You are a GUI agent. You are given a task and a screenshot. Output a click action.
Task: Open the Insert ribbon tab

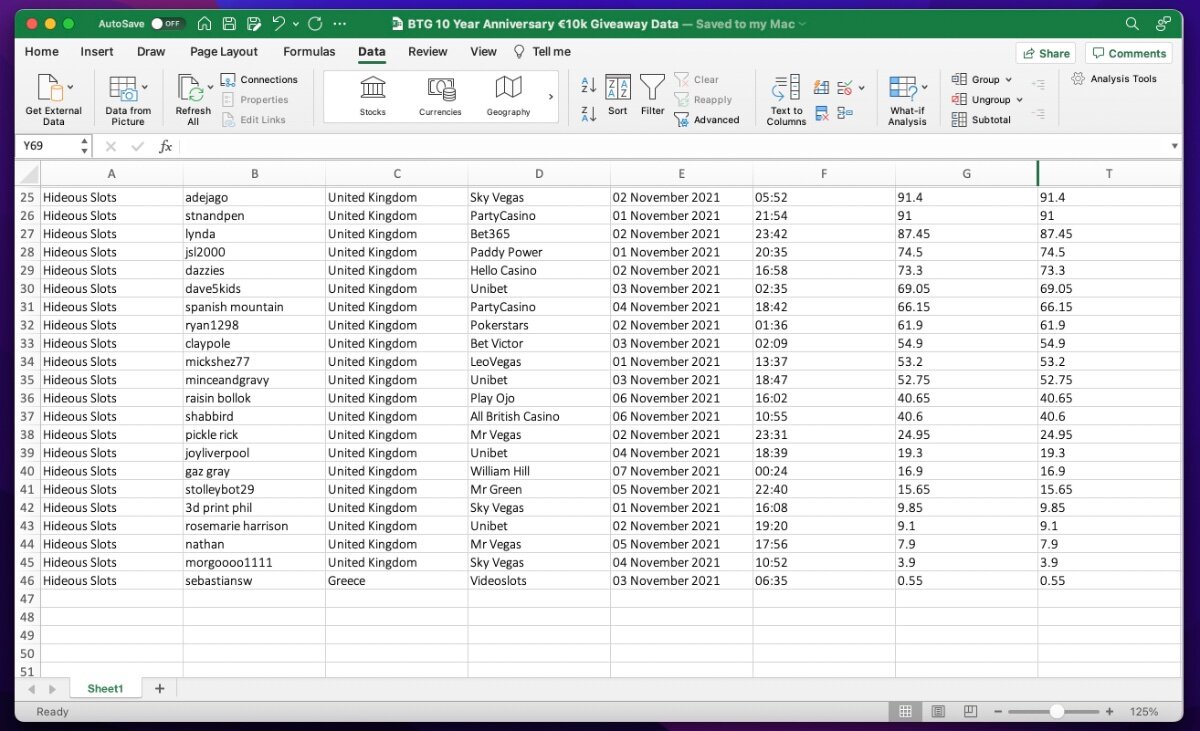point(97,52)
